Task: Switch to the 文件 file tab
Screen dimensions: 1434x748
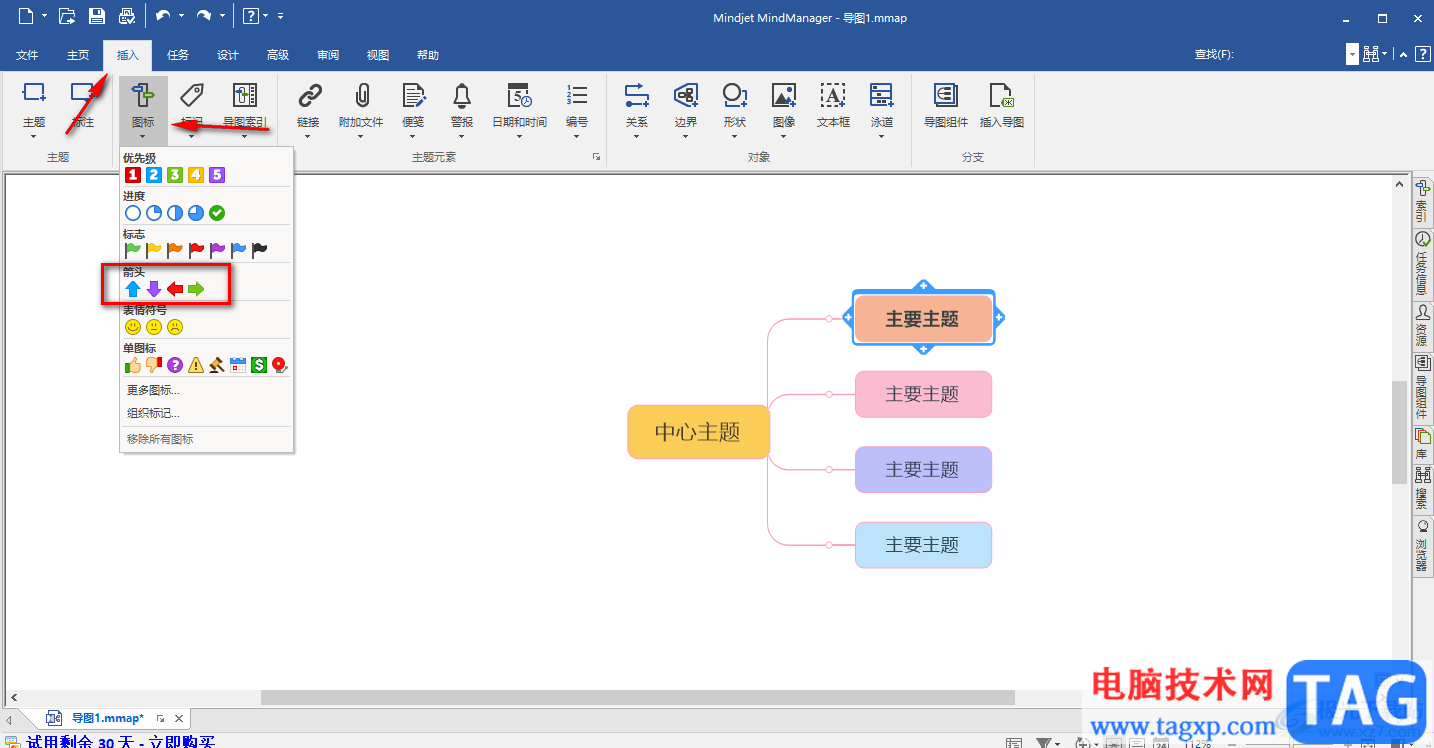Action: 27,55
